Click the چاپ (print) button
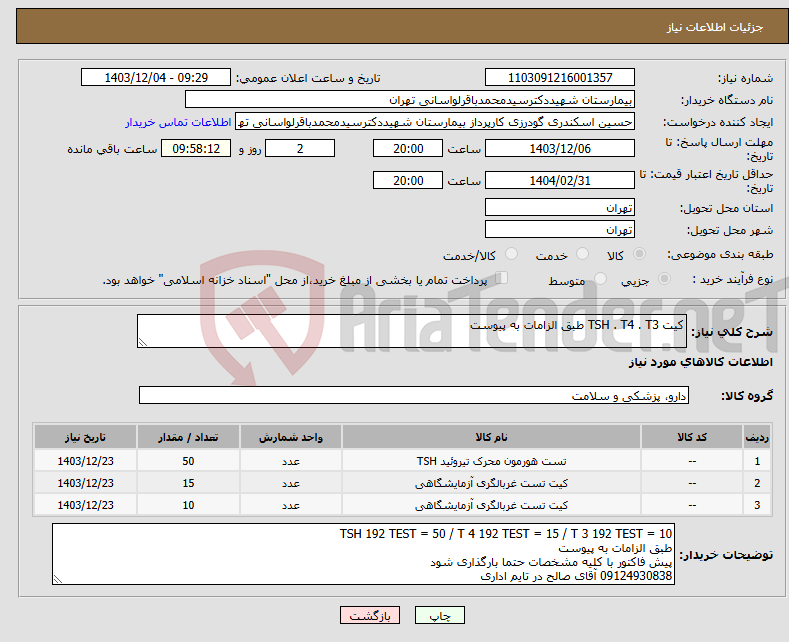This screenshot has width=789, height=642. [439, 615]
